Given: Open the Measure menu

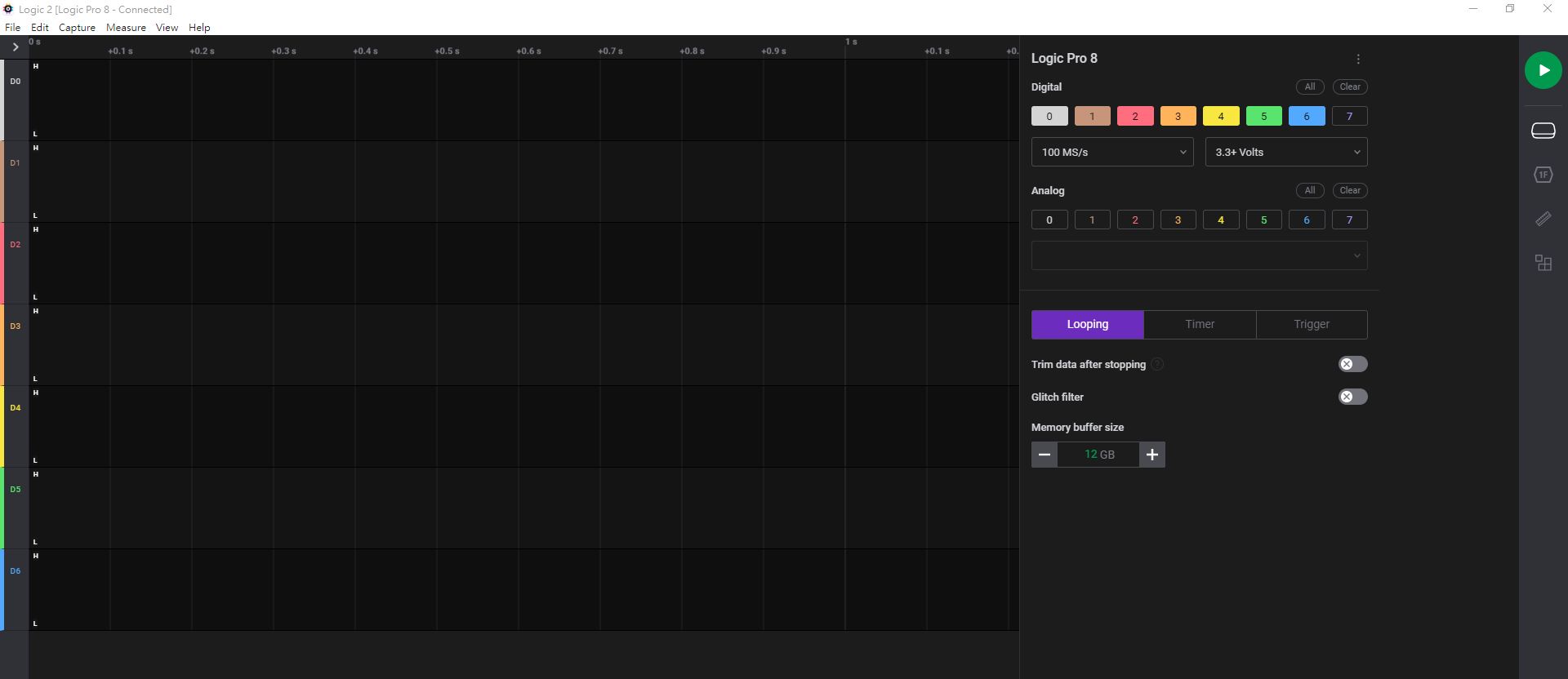Looking at the screenshot, I should 126,27.
